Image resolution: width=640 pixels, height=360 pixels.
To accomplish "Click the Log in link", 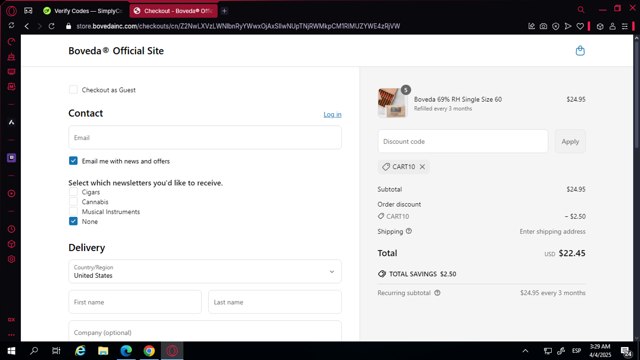I will tap(332, 114).
